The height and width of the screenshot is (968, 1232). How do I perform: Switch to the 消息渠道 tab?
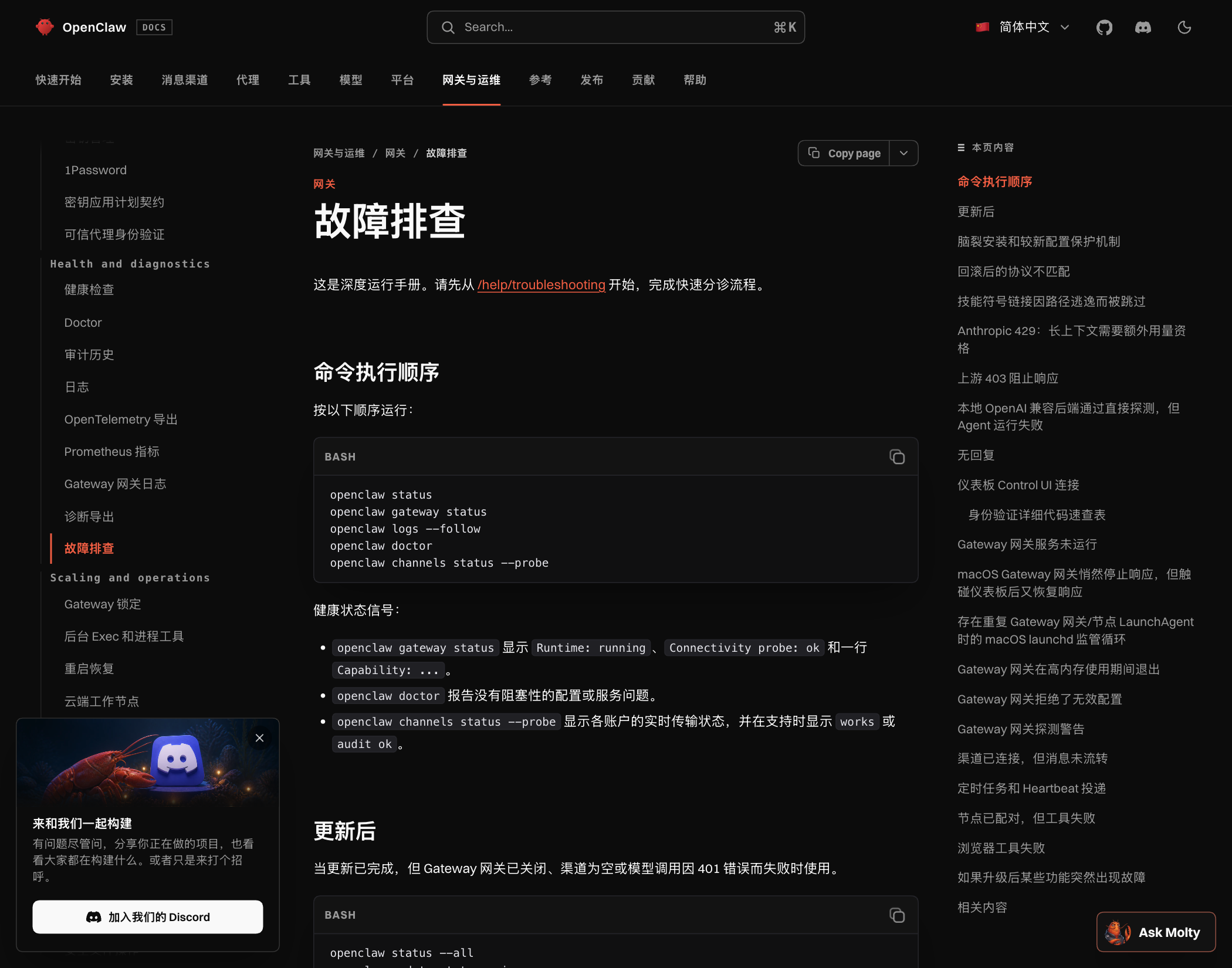[x=185, y=80]
